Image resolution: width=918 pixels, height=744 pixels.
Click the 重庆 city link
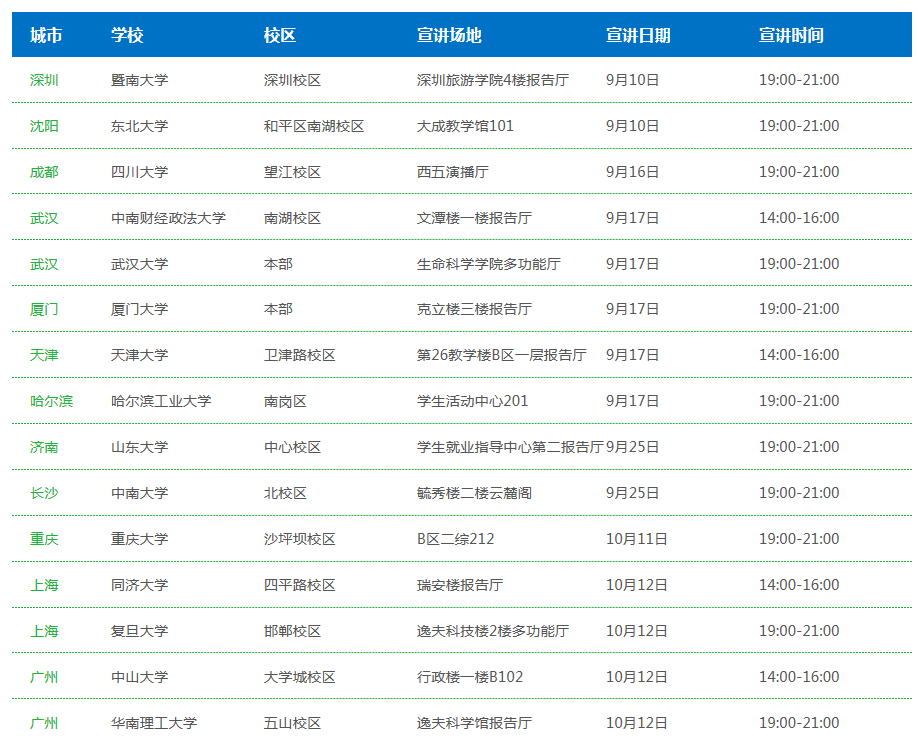coord(44,539)
